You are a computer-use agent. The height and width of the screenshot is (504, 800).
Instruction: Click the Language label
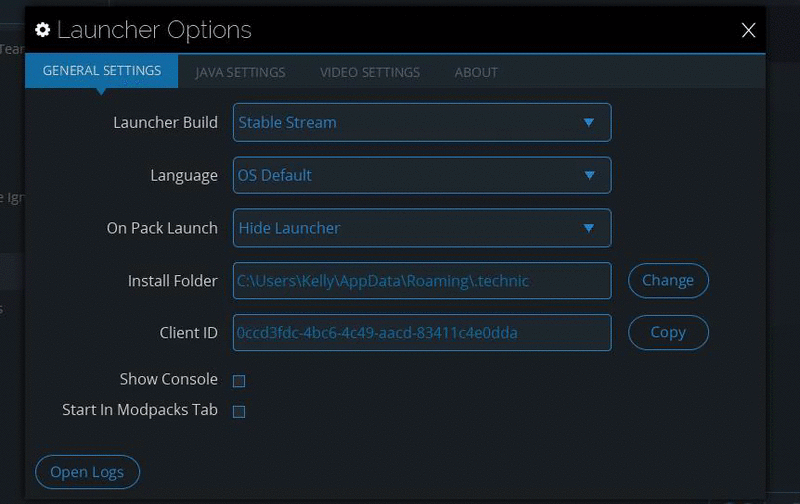pyautogui.click(x=184, y=175)
